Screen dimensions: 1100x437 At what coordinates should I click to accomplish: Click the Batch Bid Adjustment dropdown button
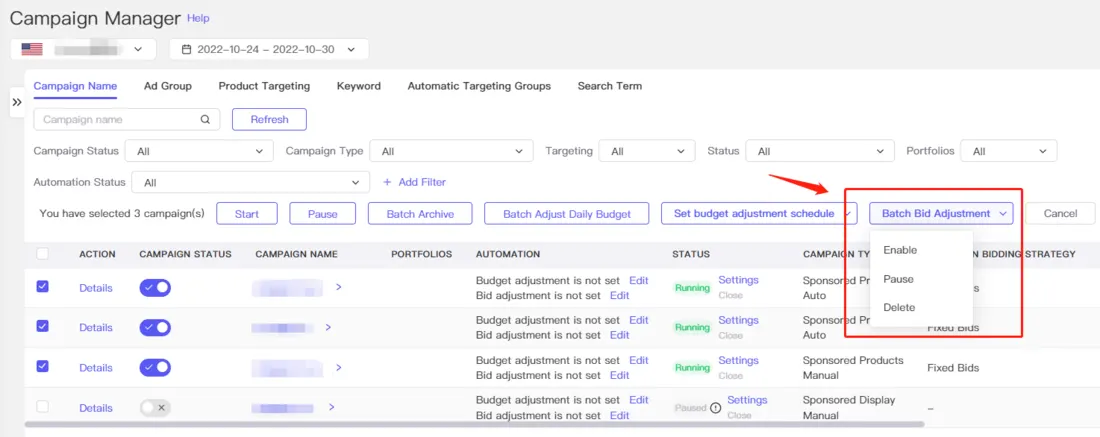[x=941, y=213]
